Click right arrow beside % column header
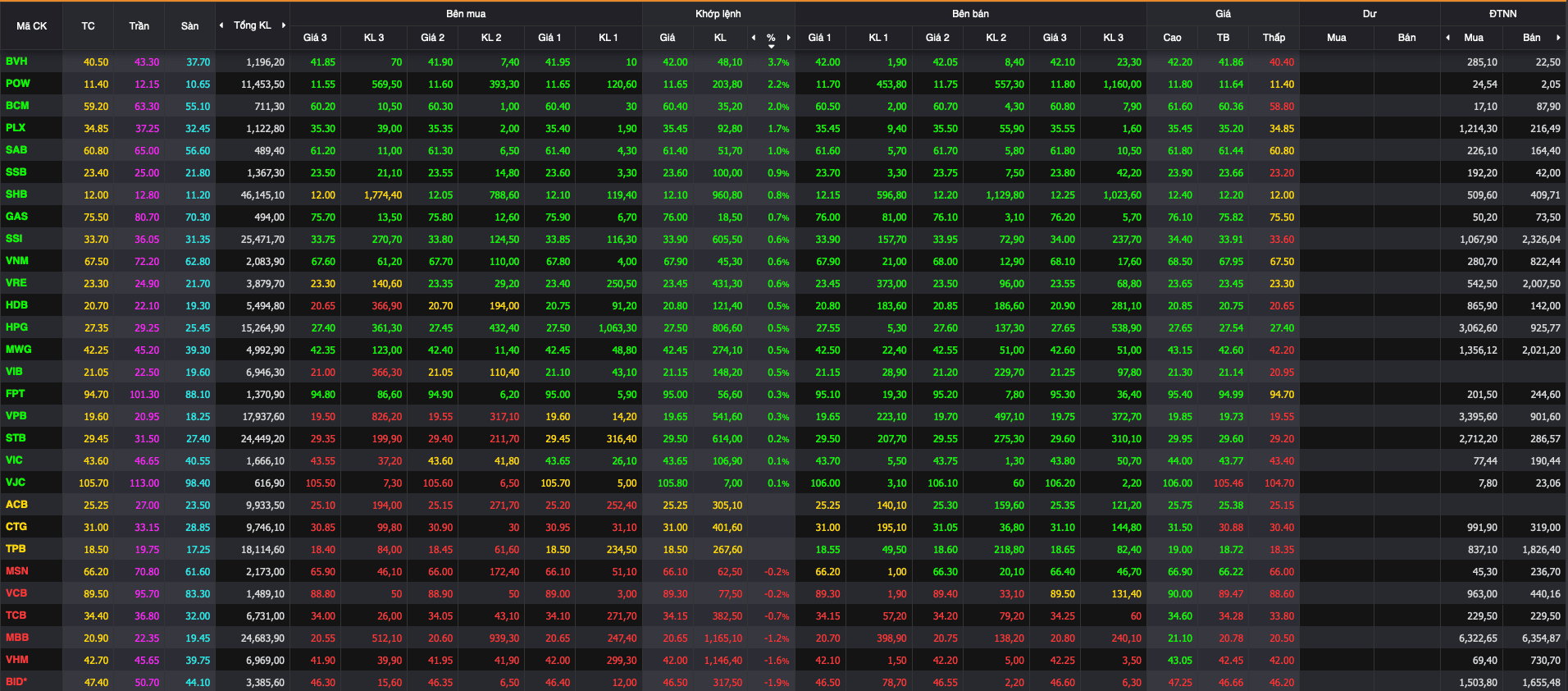The height and width of the screenshot is (691, 1568). 789,37
